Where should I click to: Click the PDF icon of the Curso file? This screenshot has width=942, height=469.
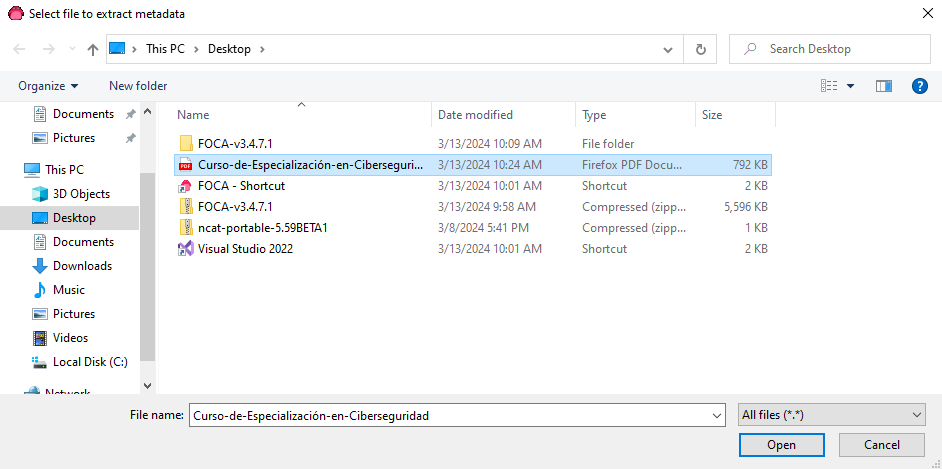[186, 165]
